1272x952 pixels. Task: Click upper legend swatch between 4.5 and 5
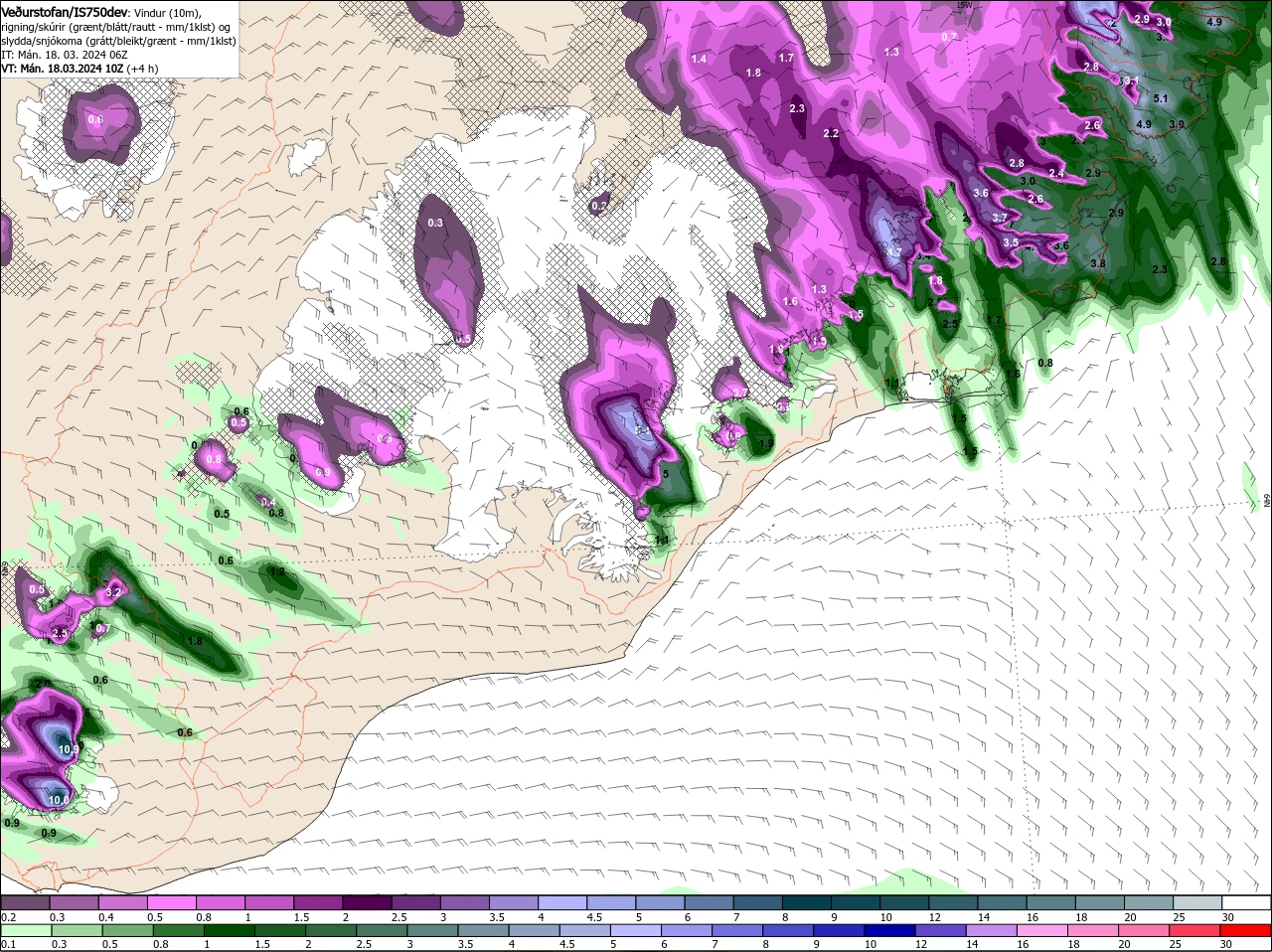click(609, 902)
